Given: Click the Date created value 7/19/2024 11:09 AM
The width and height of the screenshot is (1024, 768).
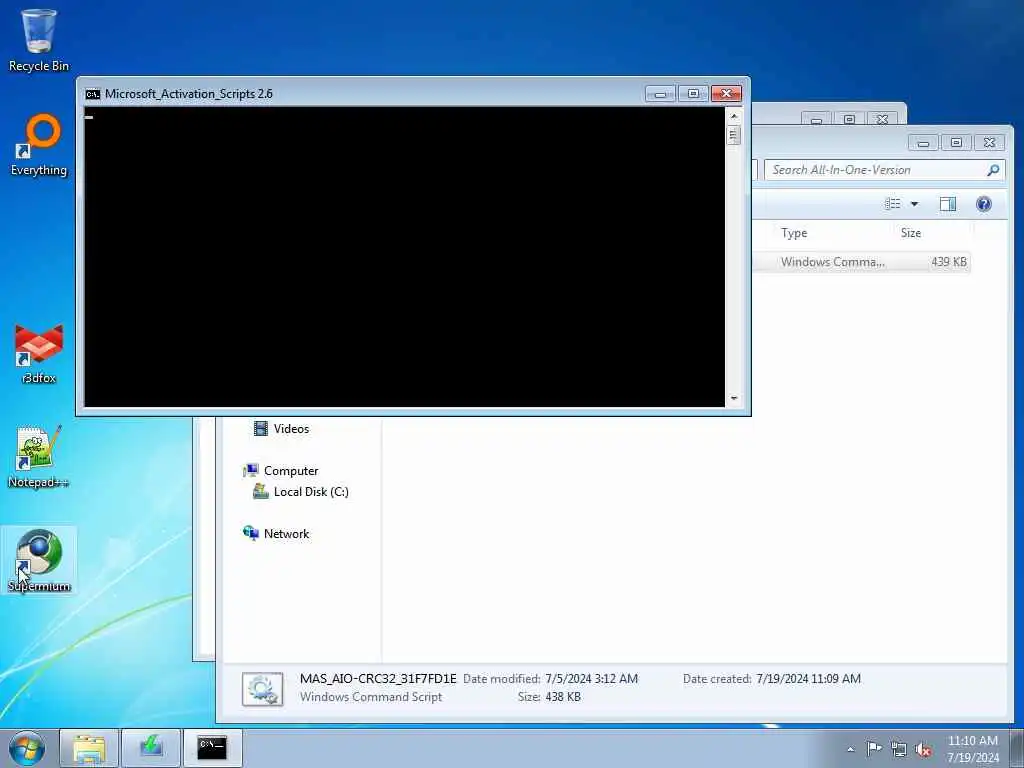Looking at the screenshot, I should pyautogui.click(x=808, y=679).
